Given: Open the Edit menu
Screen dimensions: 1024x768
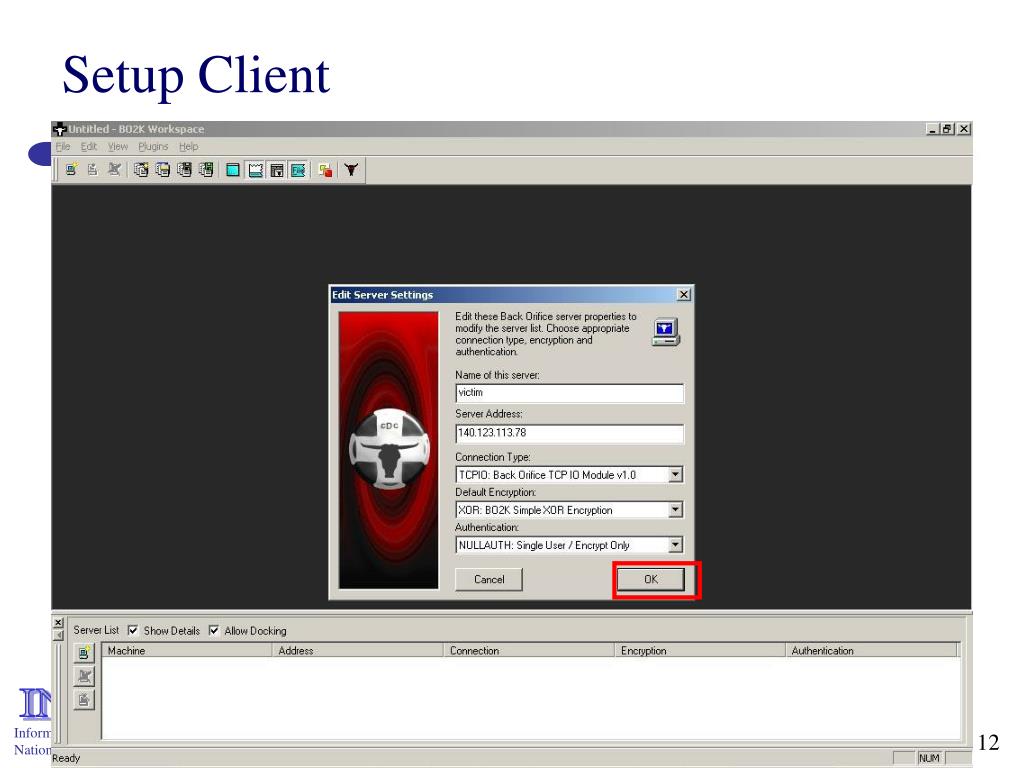Looking at the screenshot, I should tap(89, 146).
